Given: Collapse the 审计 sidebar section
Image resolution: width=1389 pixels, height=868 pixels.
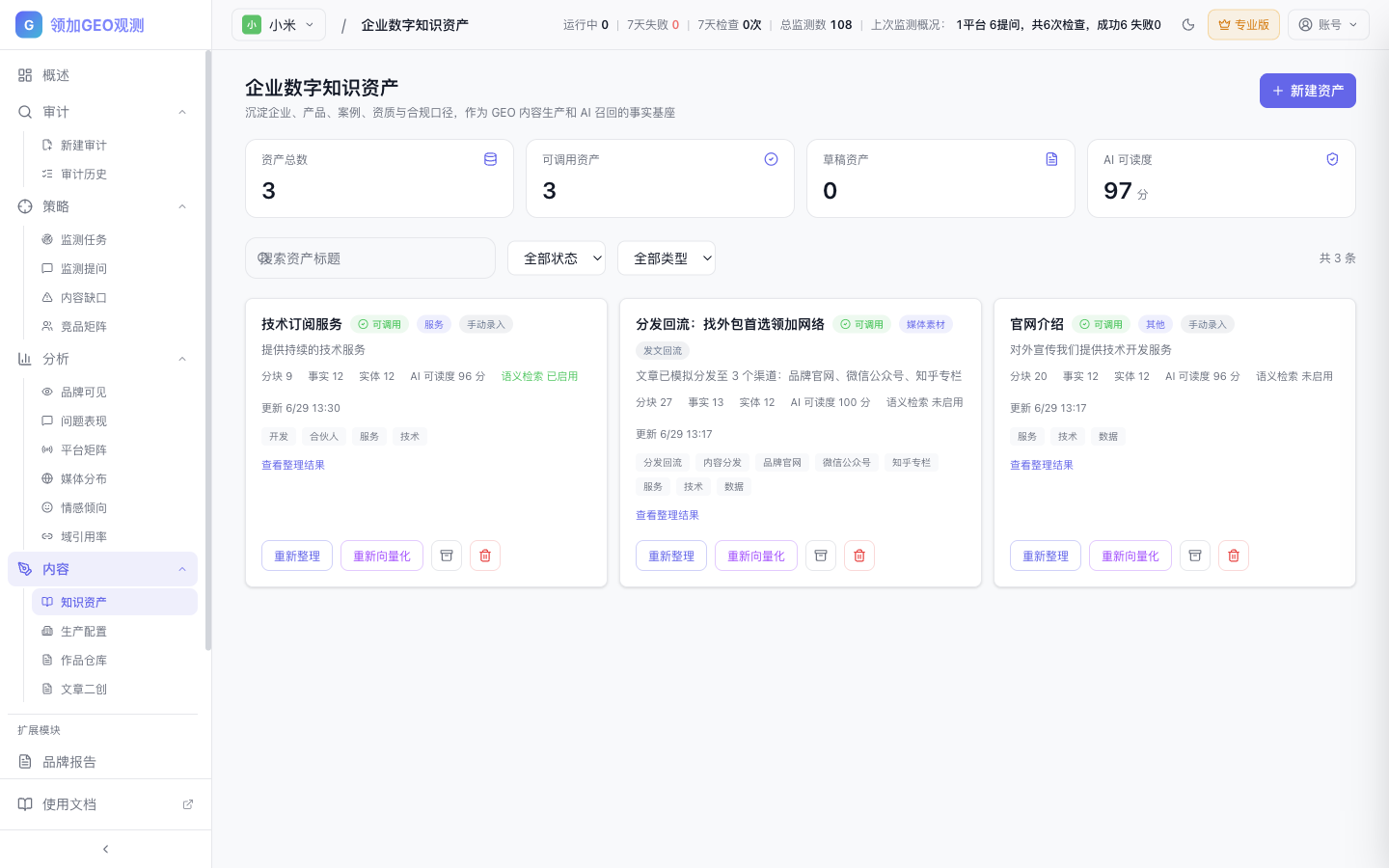Looking at the screenshot, I should [103, 112].
